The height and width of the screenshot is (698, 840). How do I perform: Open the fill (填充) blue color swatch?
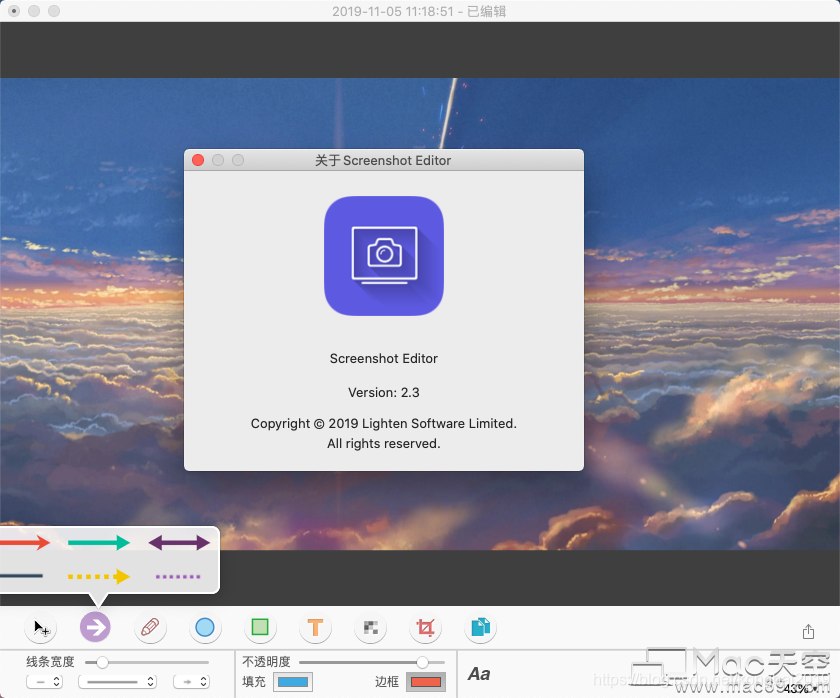(293, 682)
